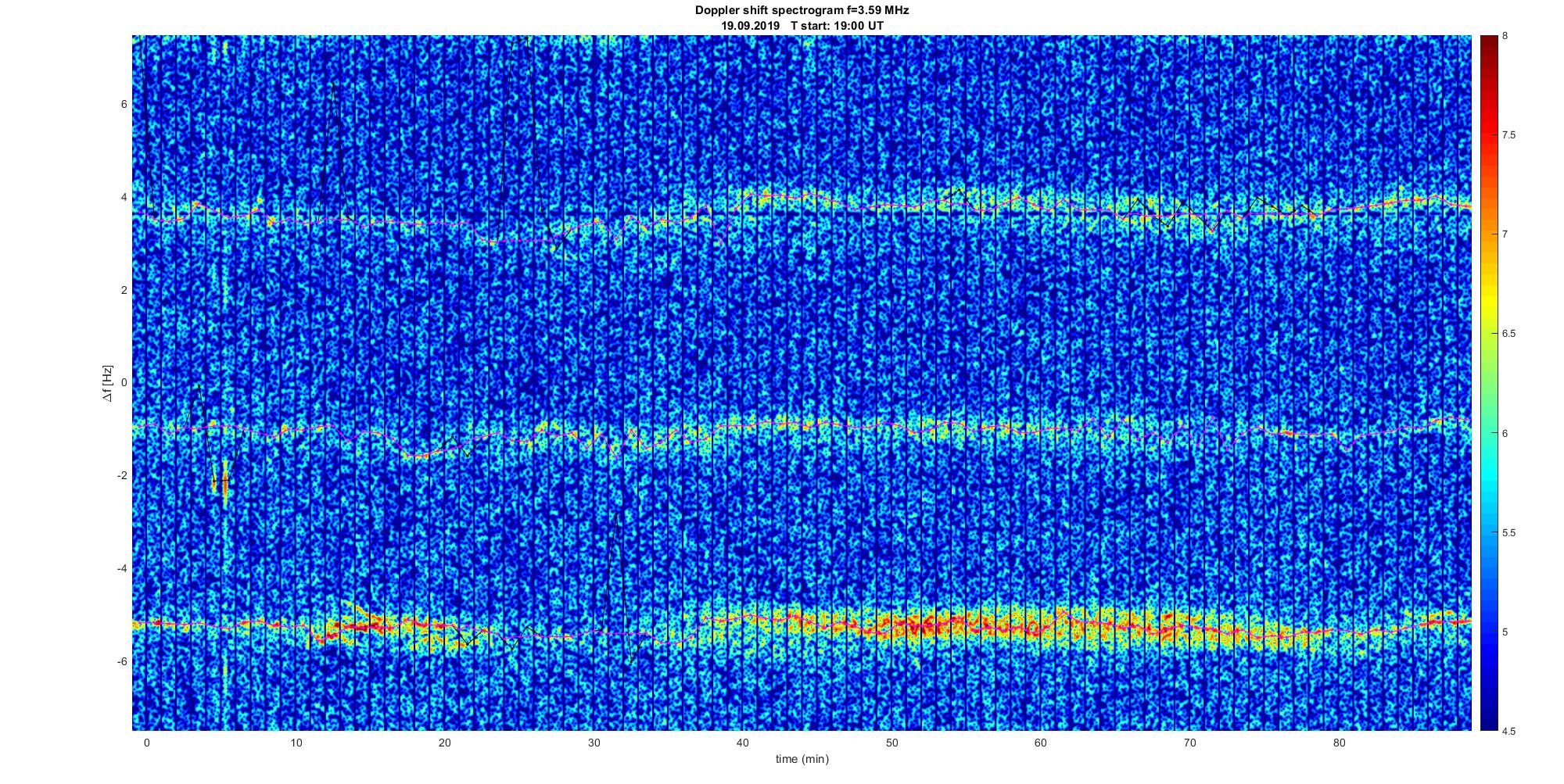The image size is (1564, 784).
Task: Click the black spike peak near 25 min at top
Action: [521, 39]
